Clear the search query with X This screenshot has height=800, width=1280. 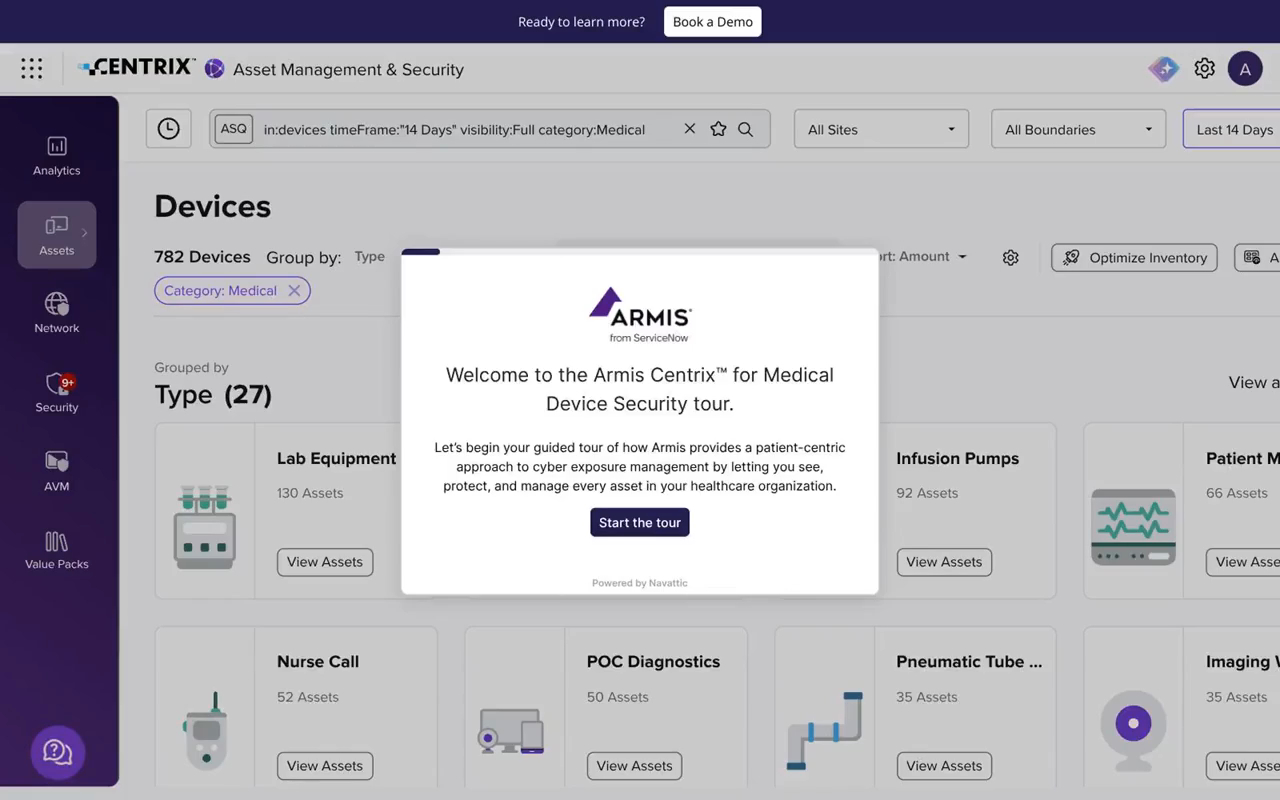tap(690, 129)
